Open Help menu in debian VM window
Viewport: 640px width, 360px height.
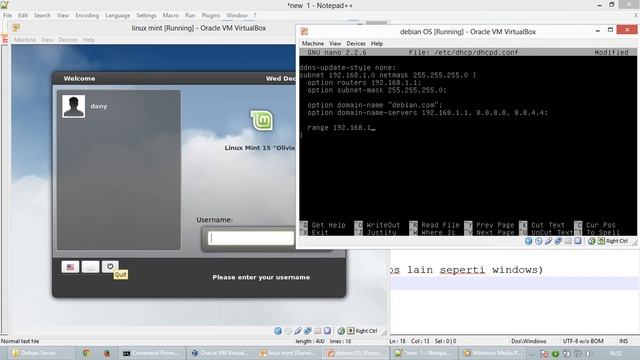click(x=377, y=43)
